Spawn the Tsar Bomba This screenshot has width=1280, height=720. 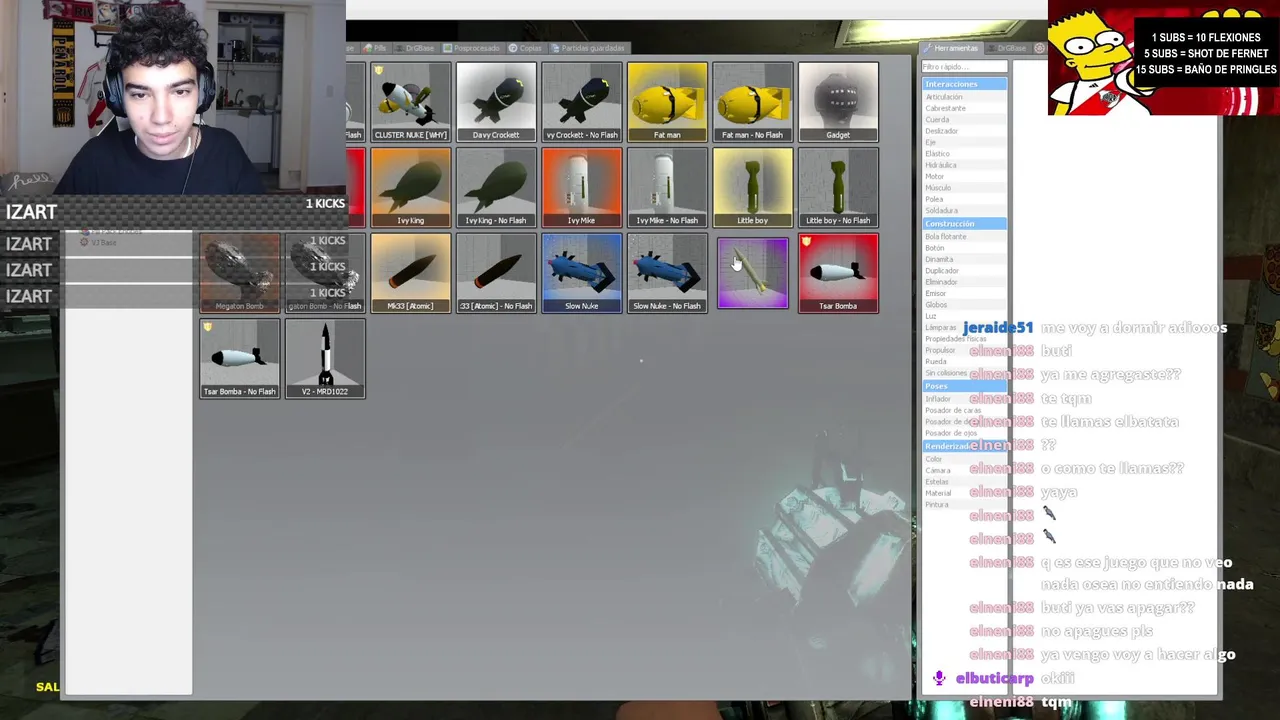click(838, 273)
